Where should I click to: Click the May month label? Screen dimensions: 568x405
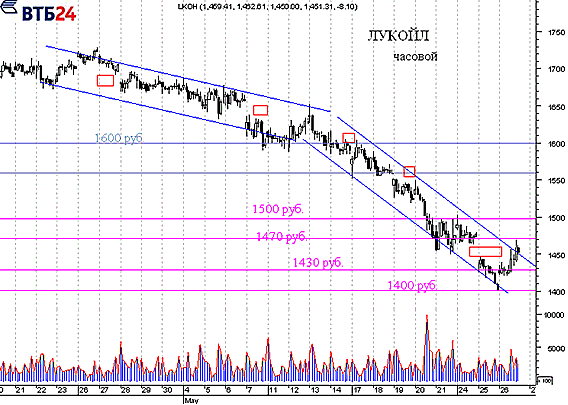coord(191,401)
